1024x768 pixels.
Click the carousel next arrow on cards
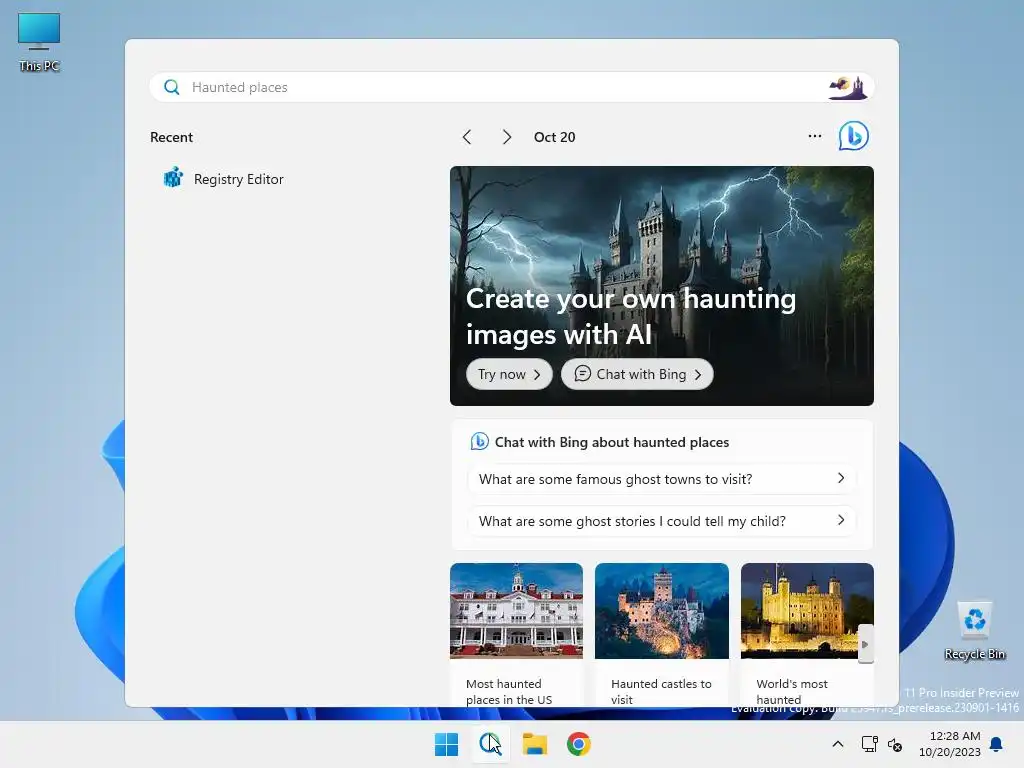tap(865, 644)
